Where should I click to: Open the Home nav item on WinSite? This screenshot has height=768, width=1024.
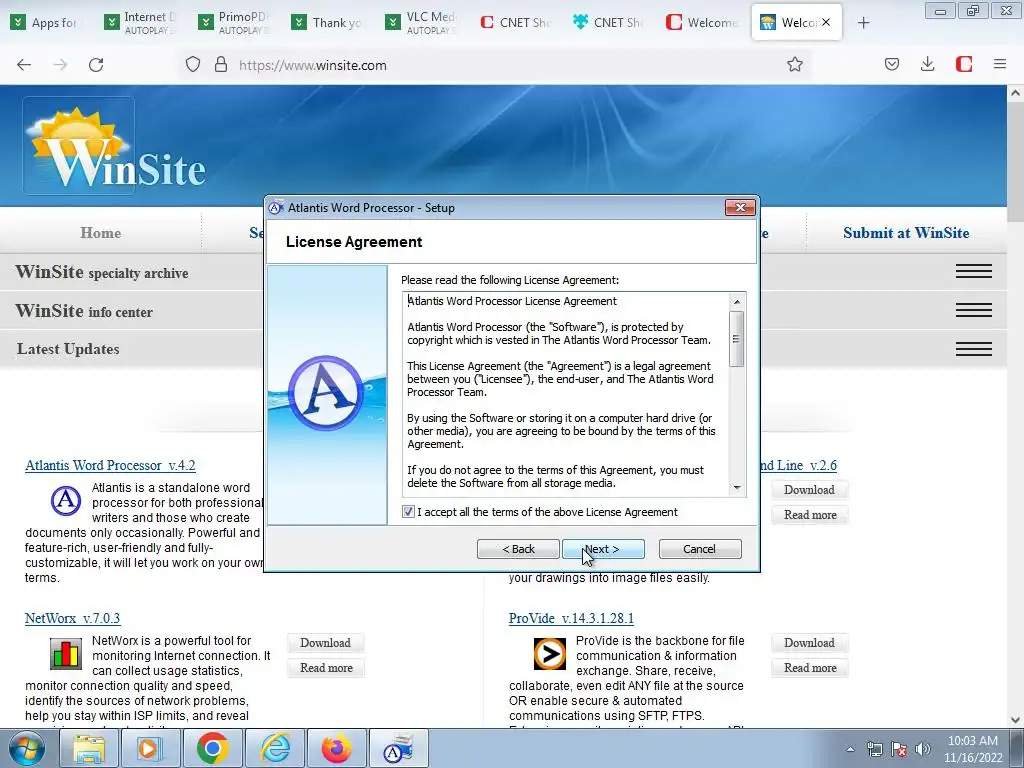pyautogui.click(x=101, y=232)
